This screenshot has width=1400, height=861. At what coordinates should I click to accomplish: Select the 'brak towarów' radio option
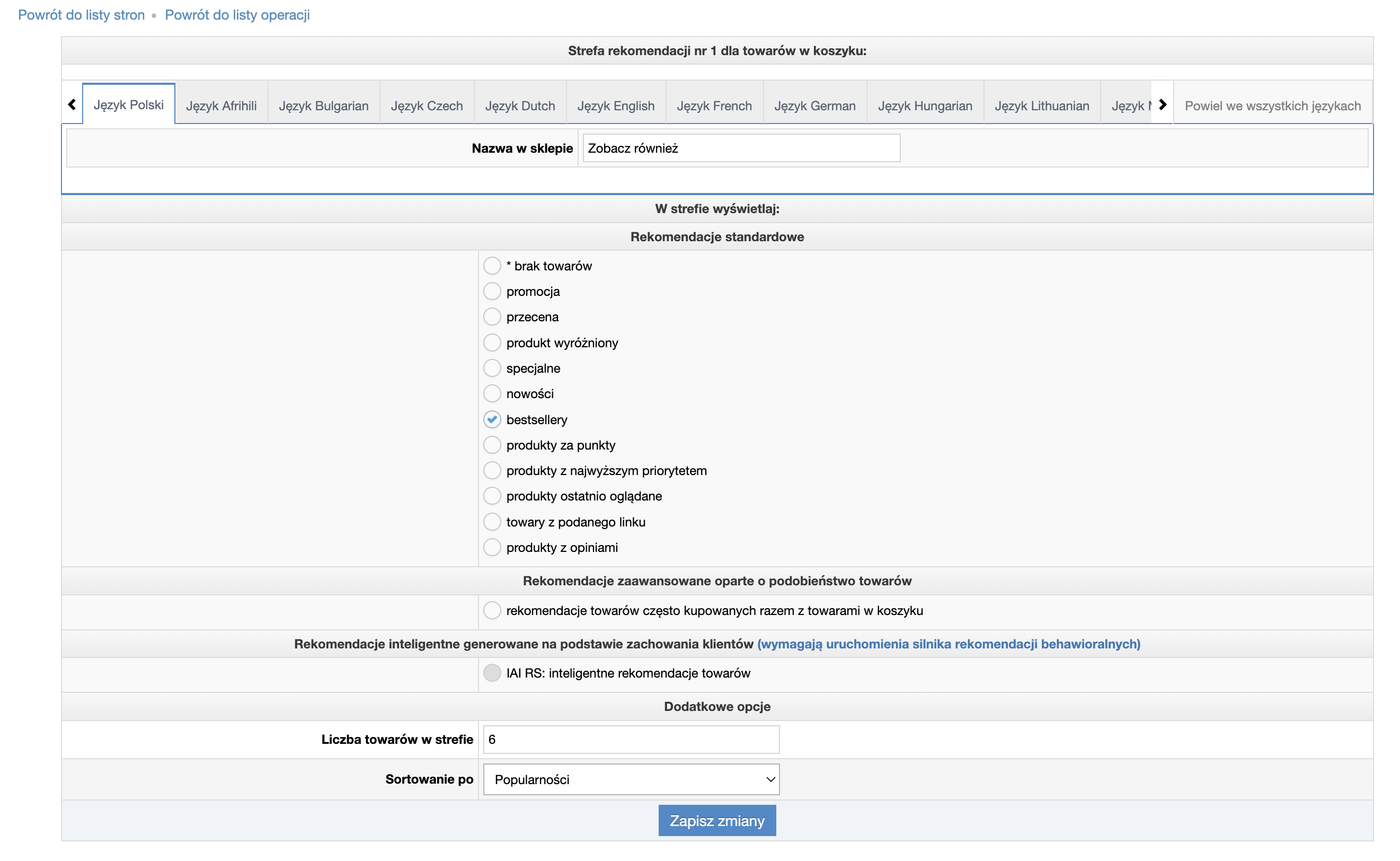click(x=492, y=266)
